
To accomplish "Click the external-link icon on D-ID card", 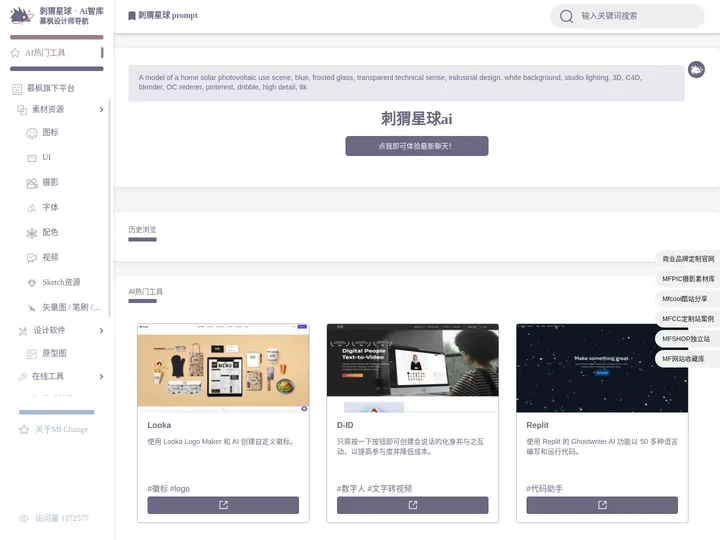I will (x=413, y=505).
